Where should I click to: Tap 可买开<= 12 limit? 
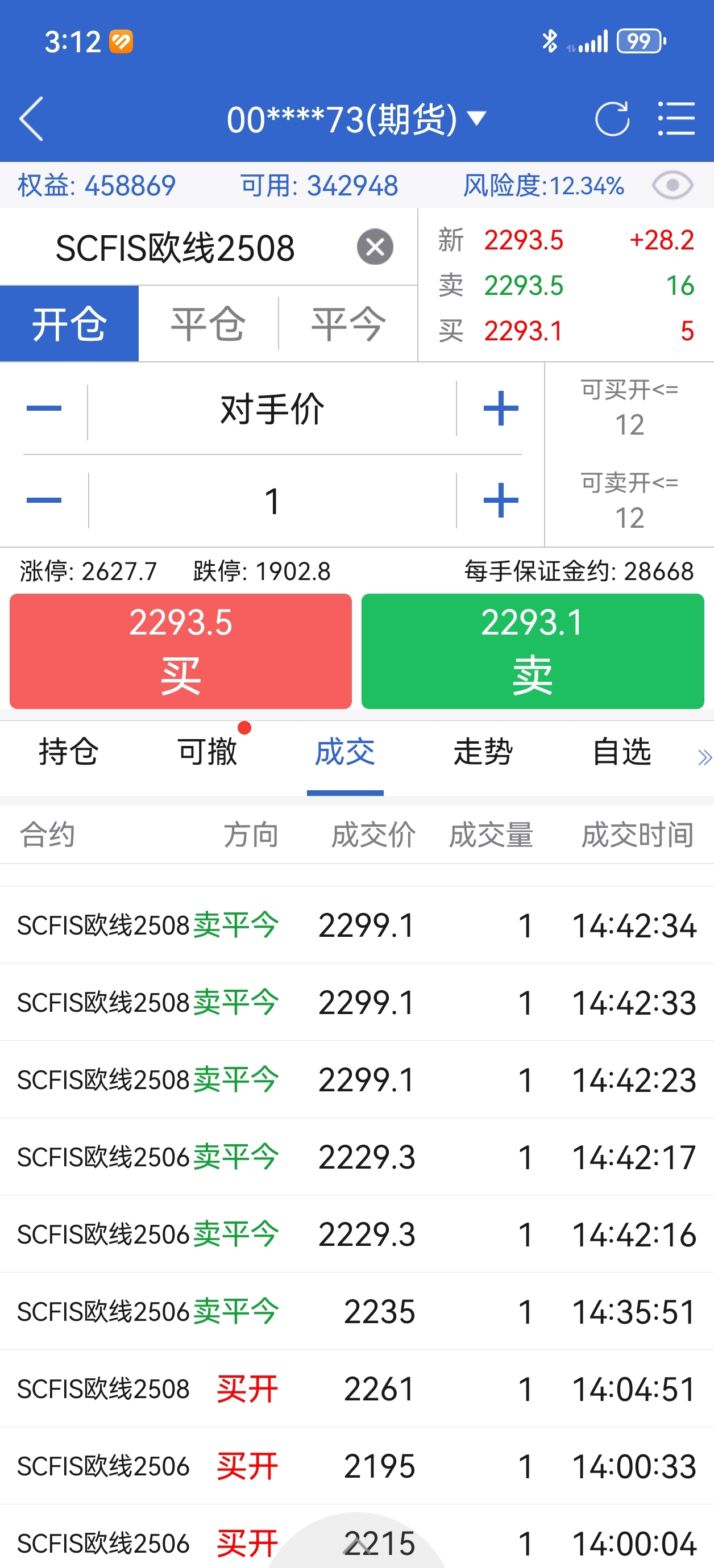point(629,408)
